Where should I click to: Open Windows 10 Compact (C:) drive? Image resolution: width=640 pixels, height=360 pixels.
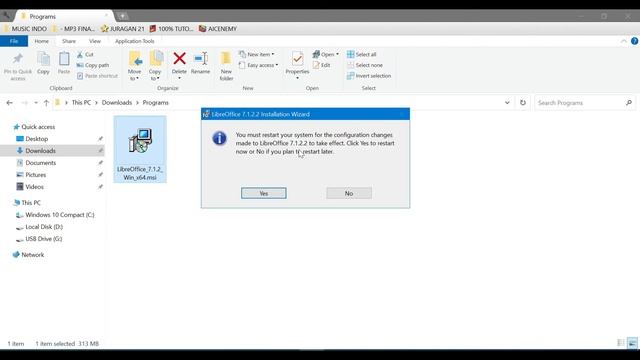point(60,215)
